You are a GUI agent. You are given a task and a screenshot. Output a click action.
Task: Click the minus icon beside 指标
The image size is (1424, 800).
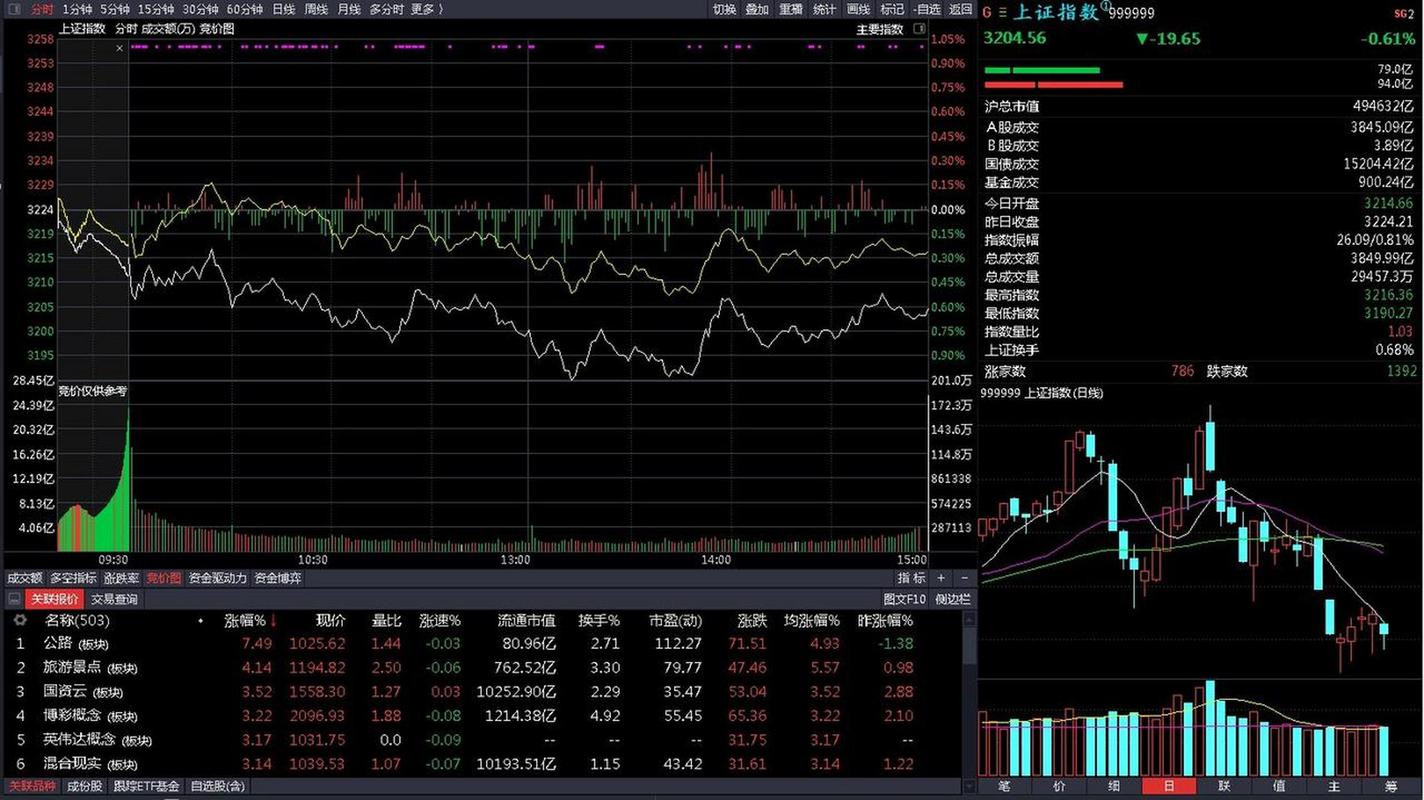point(964,578)
